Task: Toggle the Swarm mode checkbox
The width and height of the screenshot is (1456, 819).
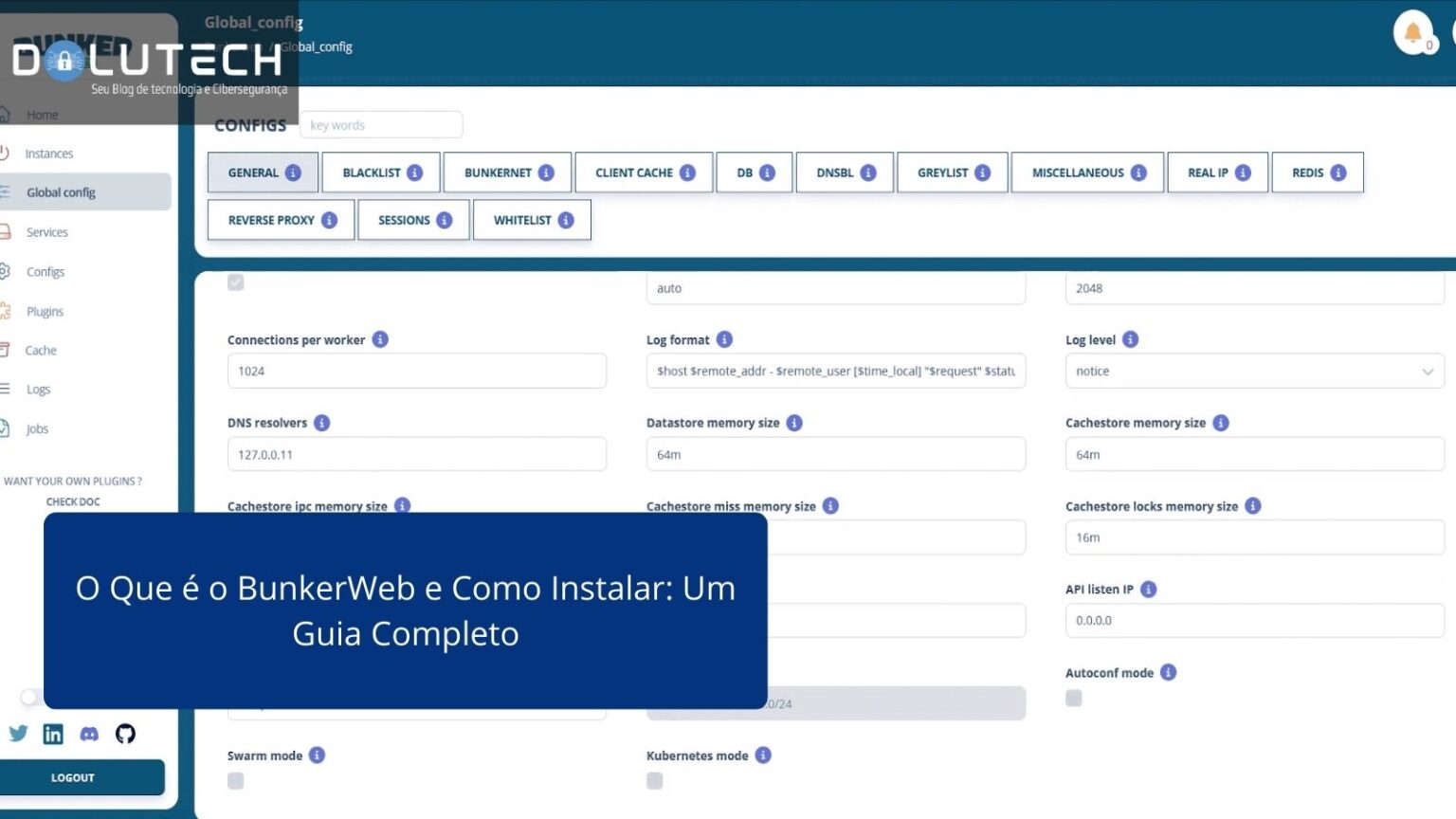Action: (235, 780)
